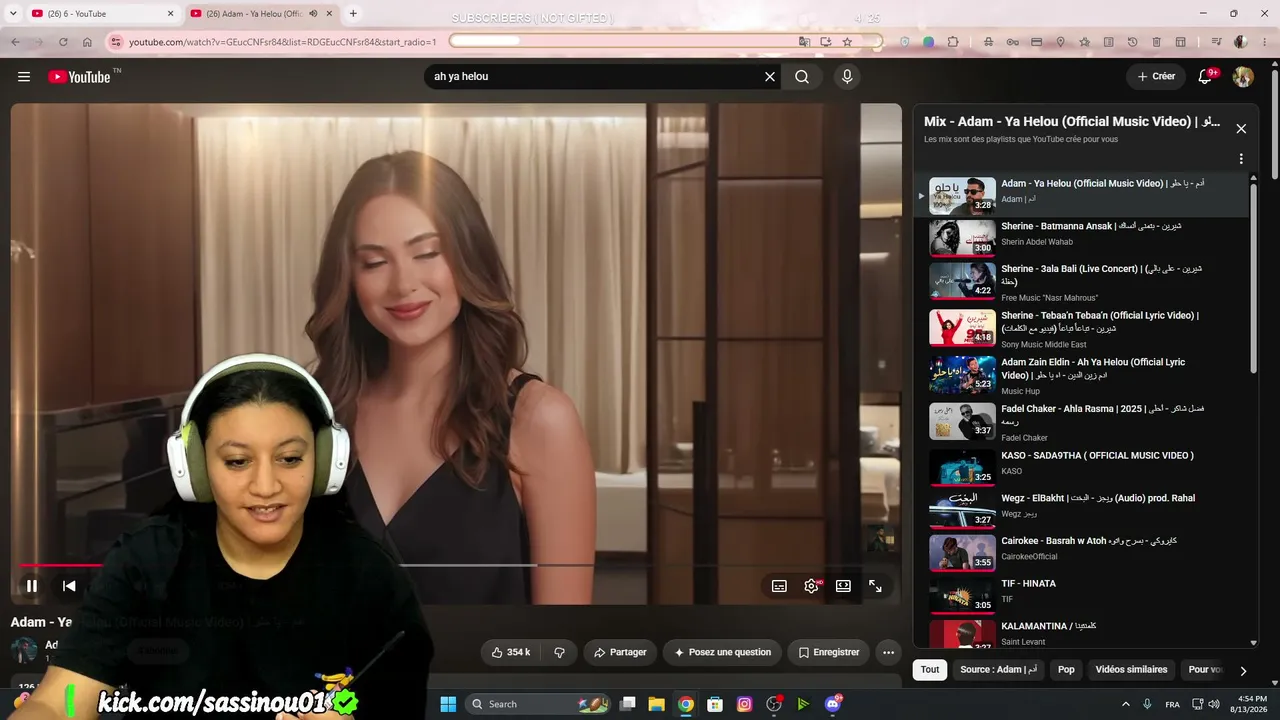Go back in the browser

pyautogui.click(x=15, y=42)
